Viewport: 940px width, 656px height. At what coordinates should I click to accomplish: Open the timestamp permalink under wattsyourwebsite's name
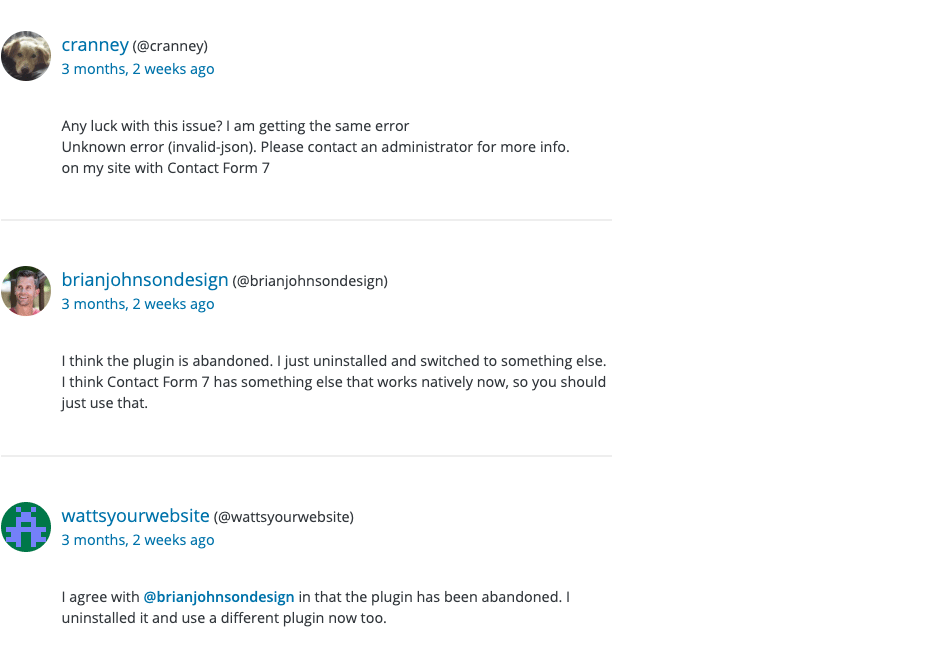pyautogui.click(x=138, y=540)
